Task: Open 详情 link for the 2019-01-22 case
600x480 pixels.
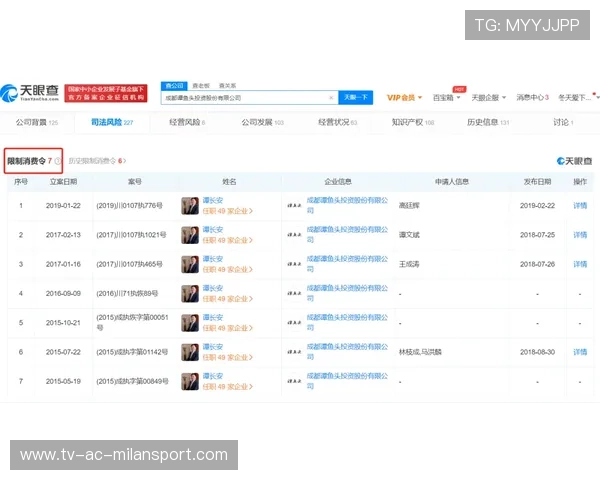Action: tap(579, 205)
